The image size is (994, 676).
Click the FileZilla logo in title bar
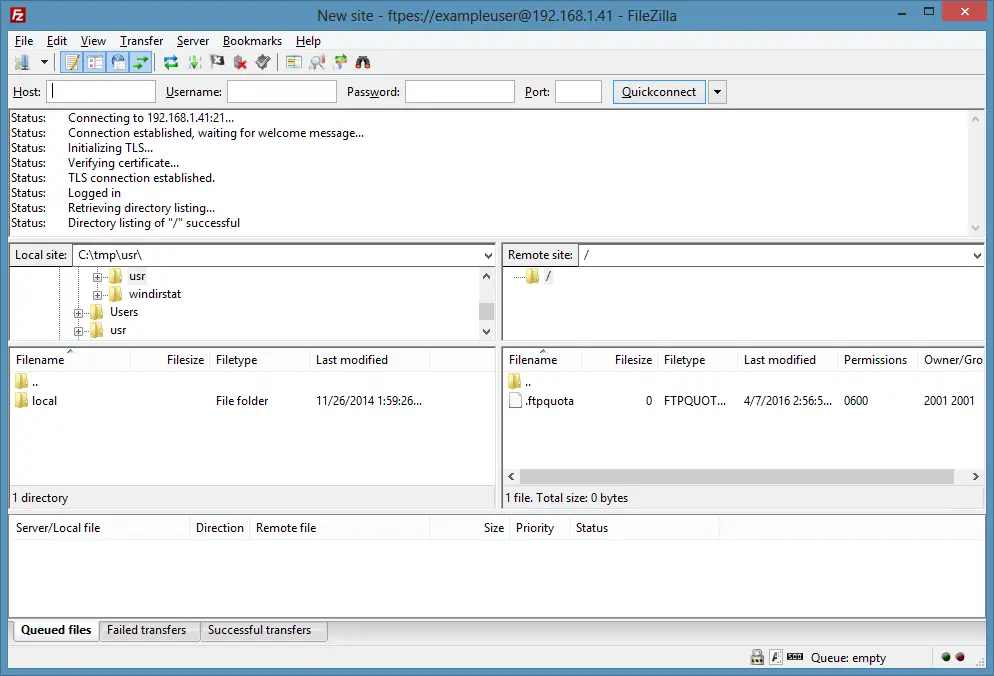point(18,15)
